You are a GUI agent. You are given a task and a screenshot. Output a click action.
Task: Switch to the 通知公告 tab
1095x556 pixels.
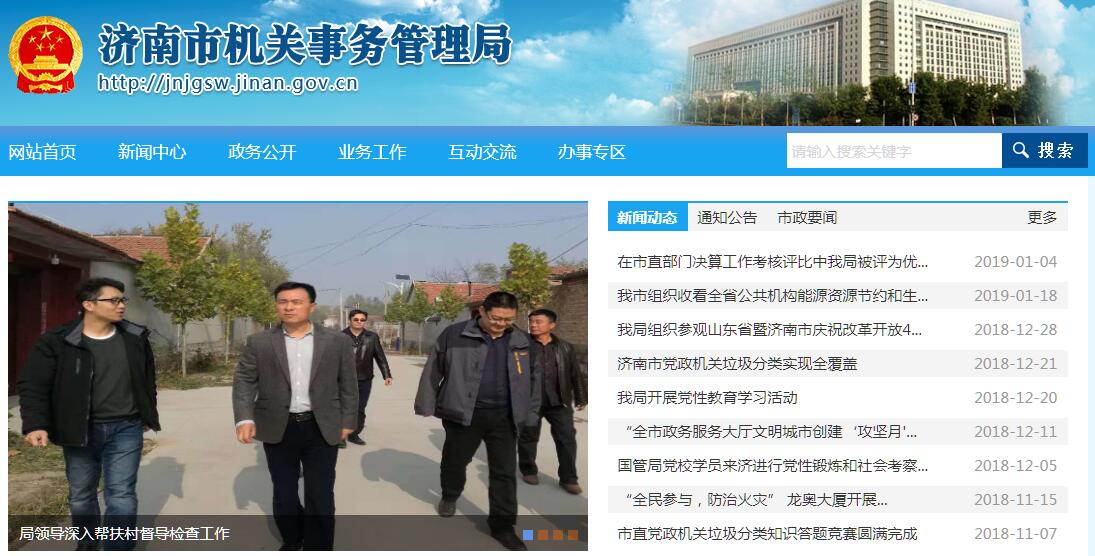pos(727,218)
